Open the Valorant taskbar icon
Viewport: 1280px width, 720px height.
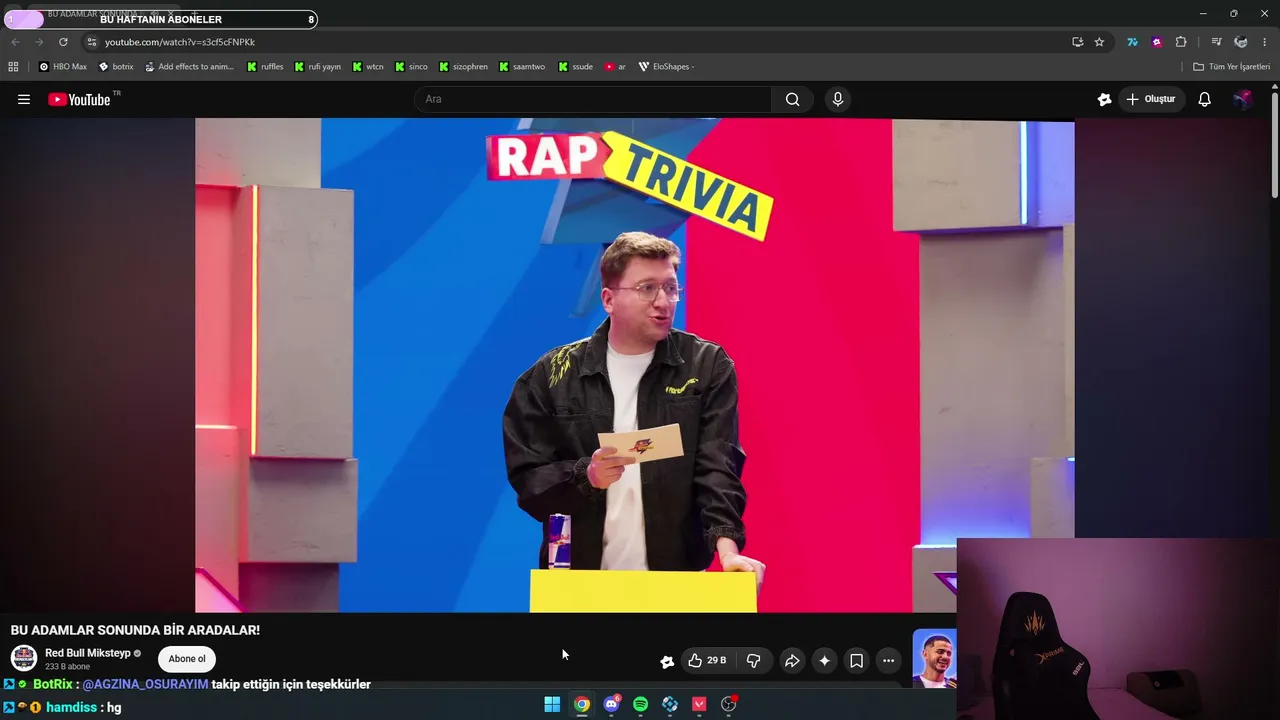699,704
